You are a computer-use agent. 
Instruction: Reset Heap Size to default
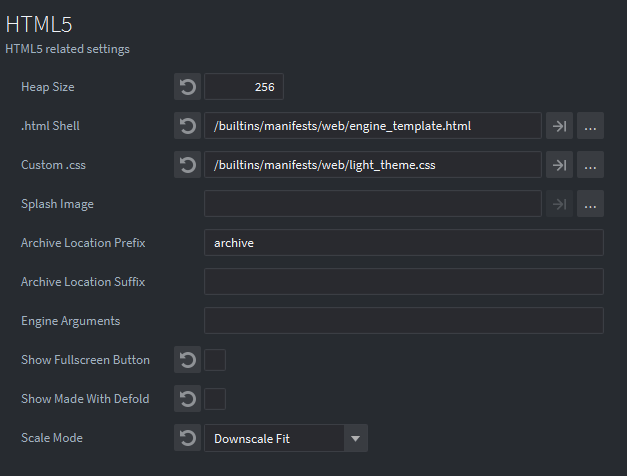(187, 87)
